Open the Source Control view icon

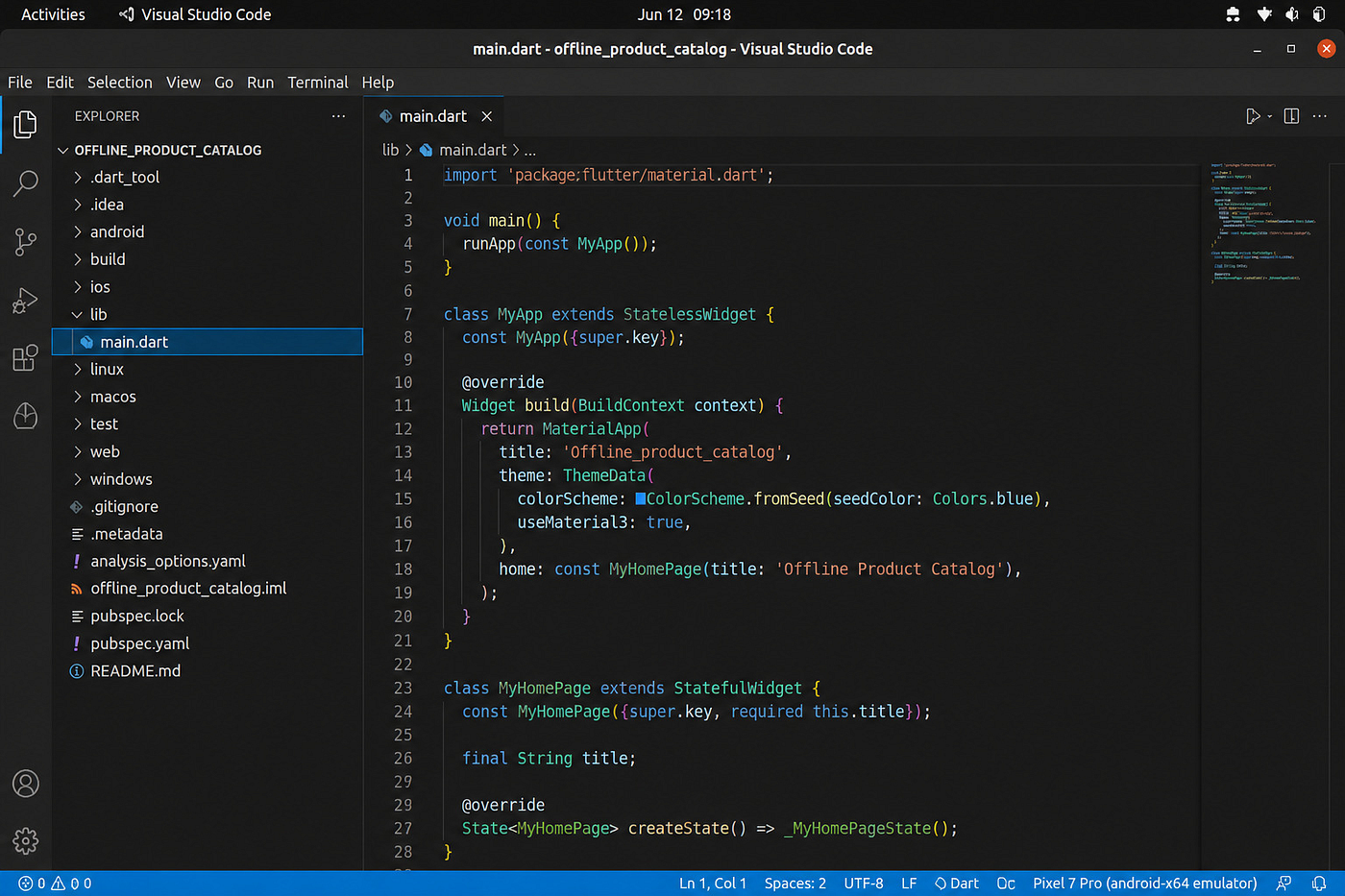tap(26, 242)
